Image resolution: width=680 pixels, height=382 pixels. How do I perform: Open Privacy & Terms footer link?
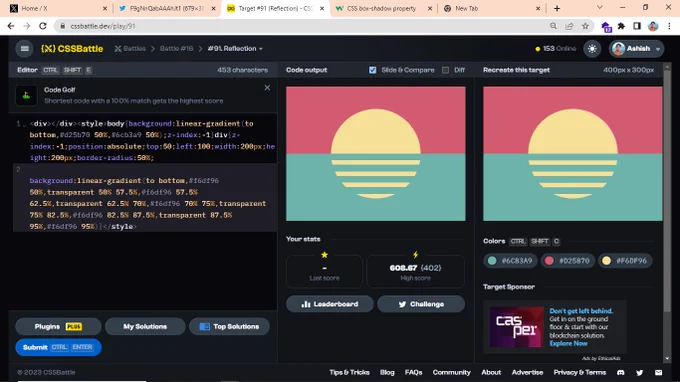click(579, 372)
